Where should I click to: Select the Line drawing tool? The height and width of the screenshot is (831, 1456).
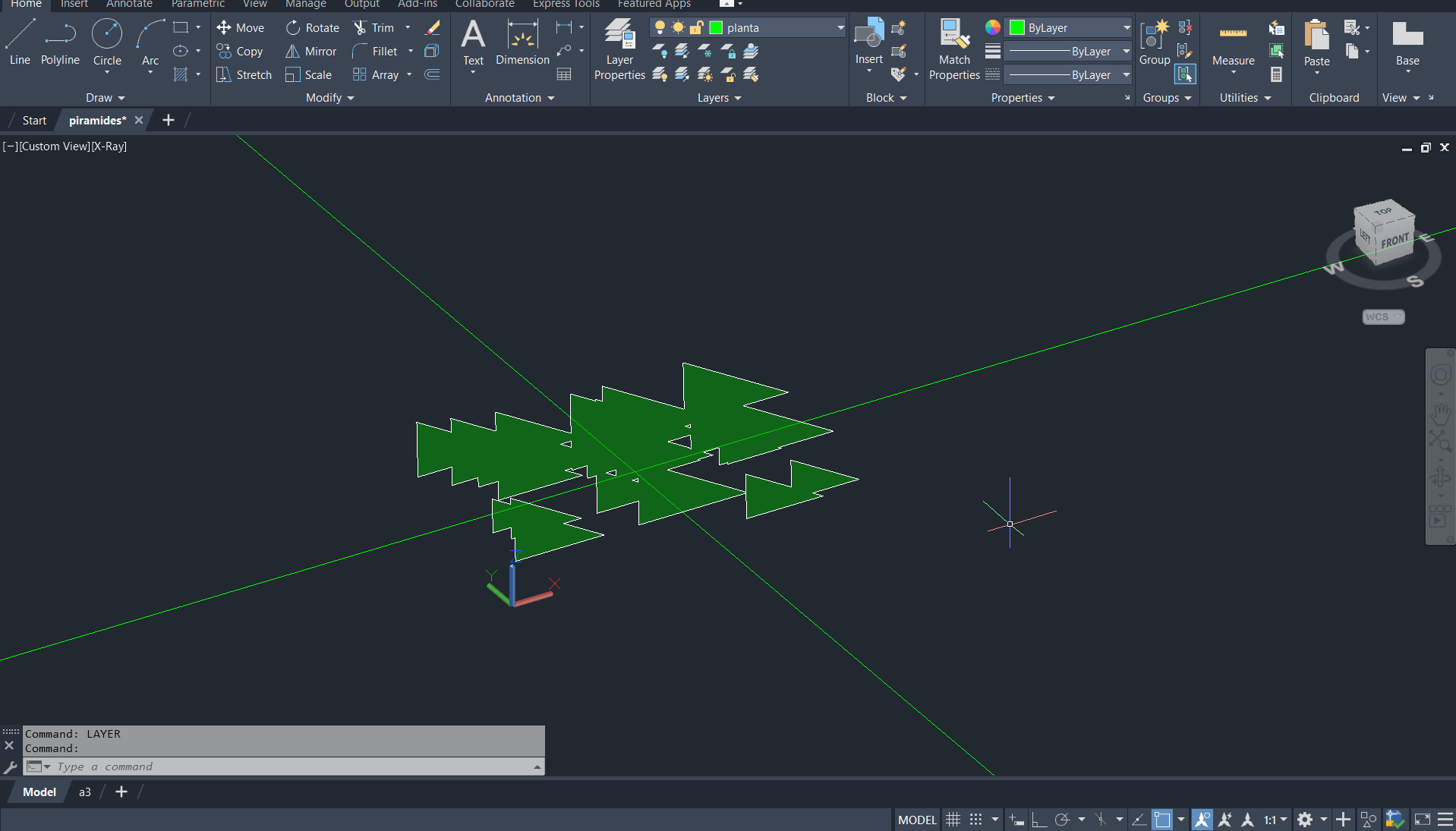(20, 42)
